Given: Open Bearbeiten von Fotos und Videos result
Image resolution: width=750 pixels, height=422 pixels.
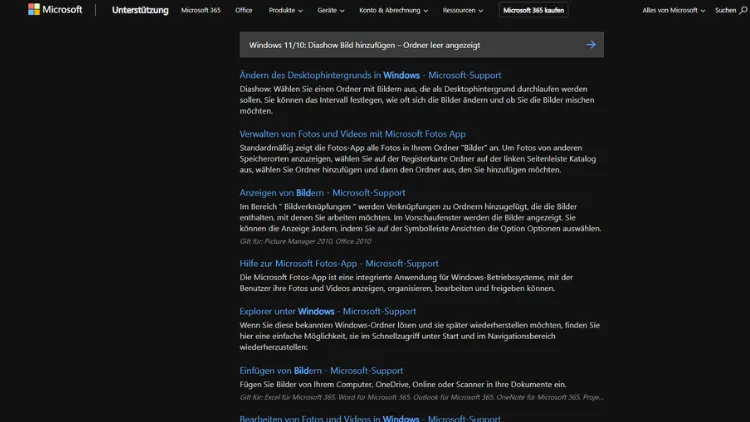Looking at the screenshot, I should pos(370,418).
